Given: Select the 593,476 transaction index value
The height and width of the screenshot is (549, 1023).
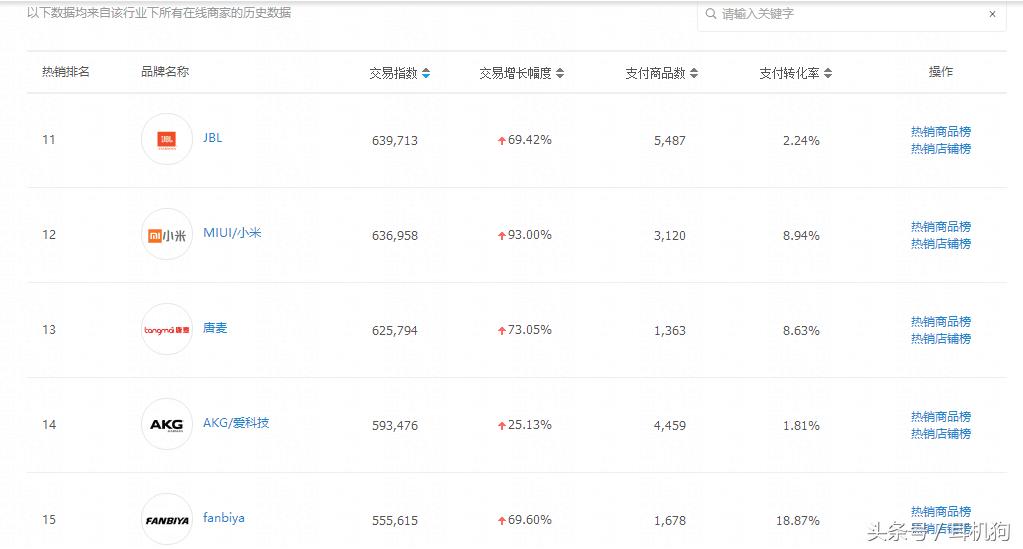Looking at the screenshot, I should coord(395,426).
